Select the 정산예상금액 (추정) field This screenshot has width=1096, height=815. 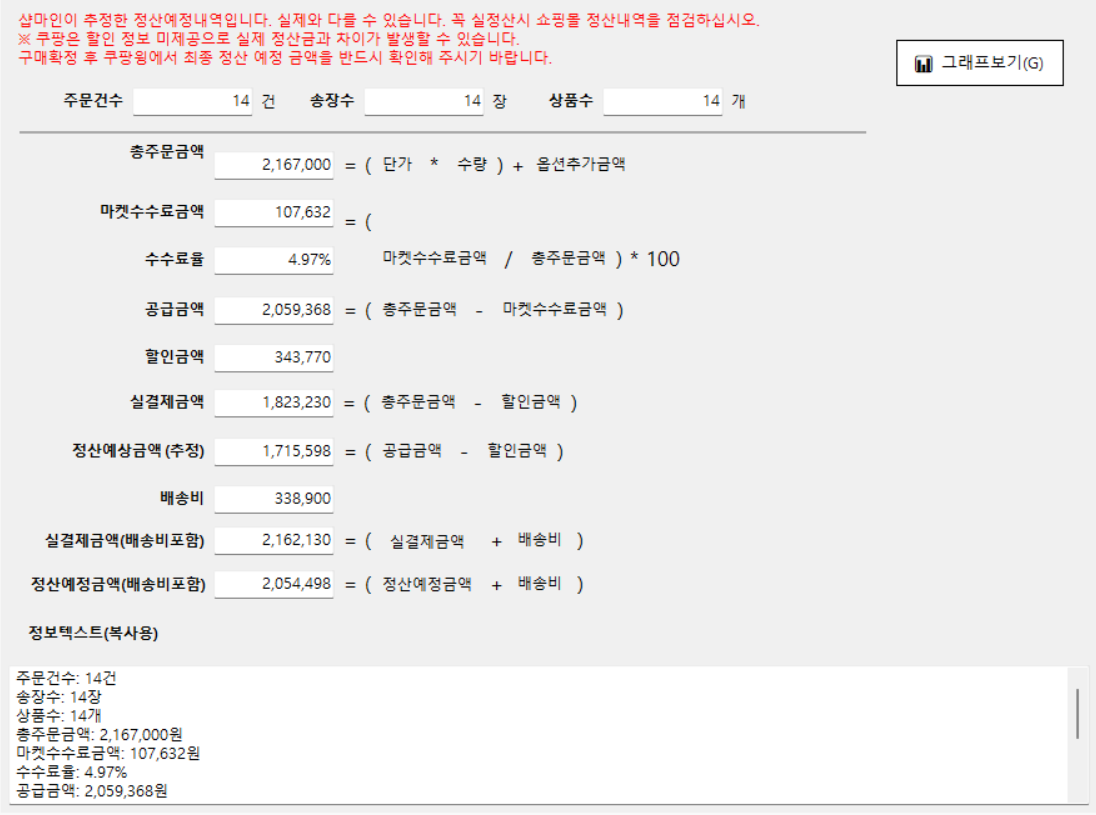[274, 452]
